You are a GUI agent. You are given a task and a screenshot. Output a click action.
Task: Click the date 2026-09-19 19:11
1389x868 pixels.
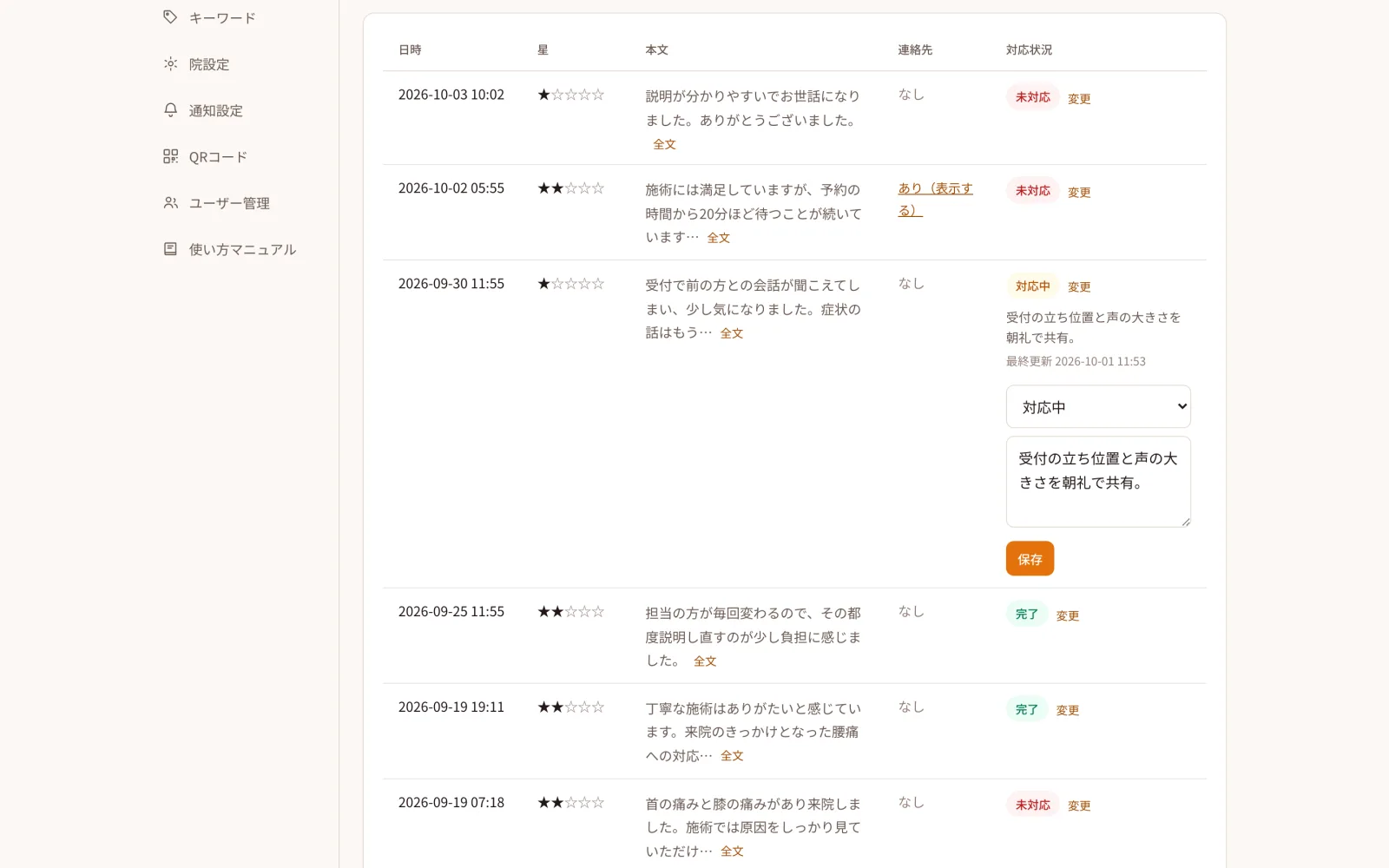(x=451, y=707)
